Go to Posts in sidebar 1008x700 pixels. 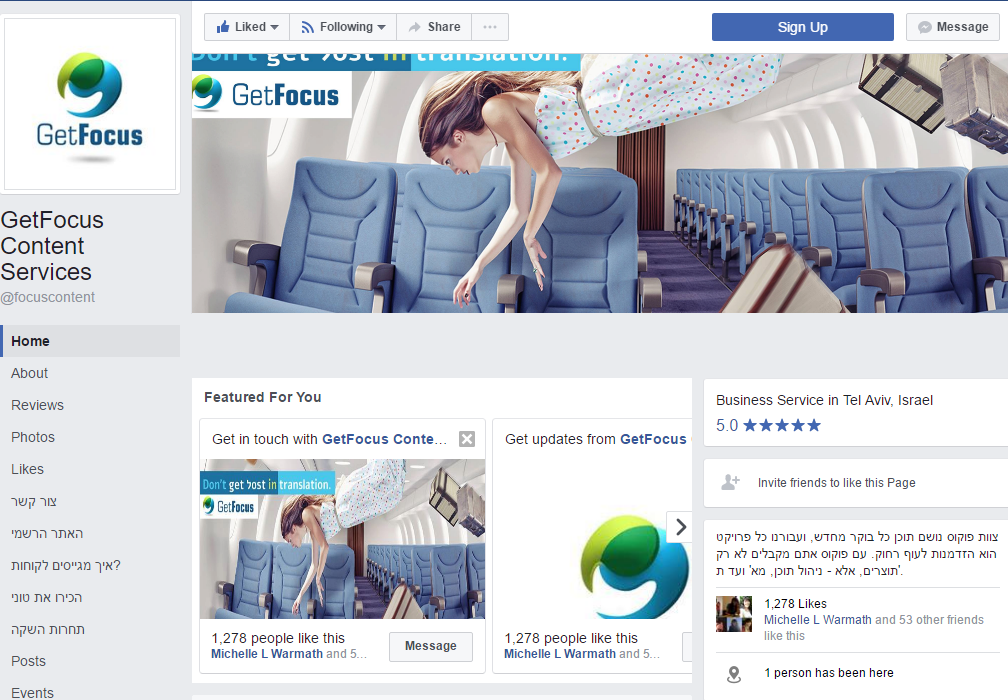28,661
